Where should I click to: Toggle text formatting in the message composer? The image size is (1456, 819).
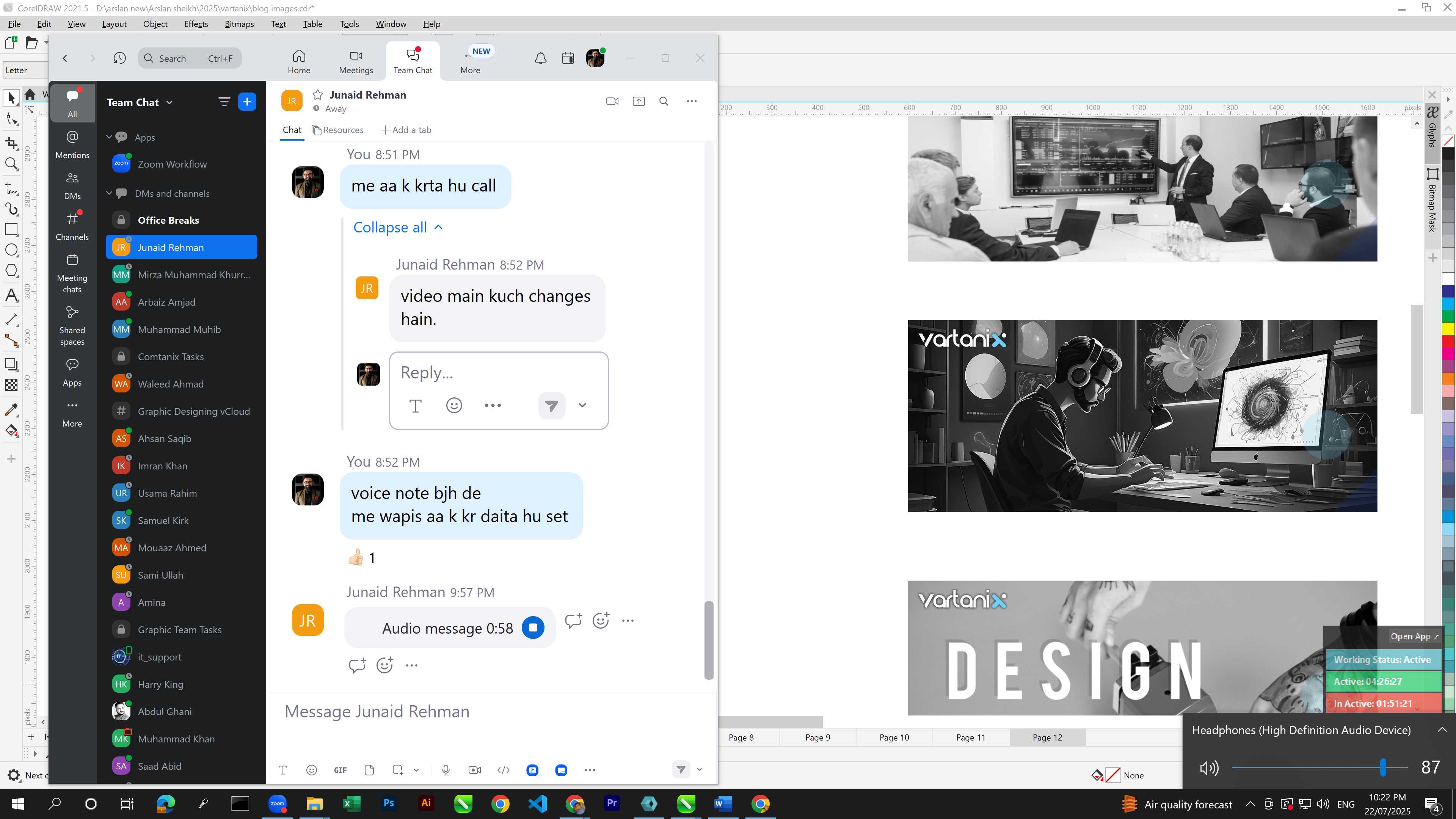282,770
